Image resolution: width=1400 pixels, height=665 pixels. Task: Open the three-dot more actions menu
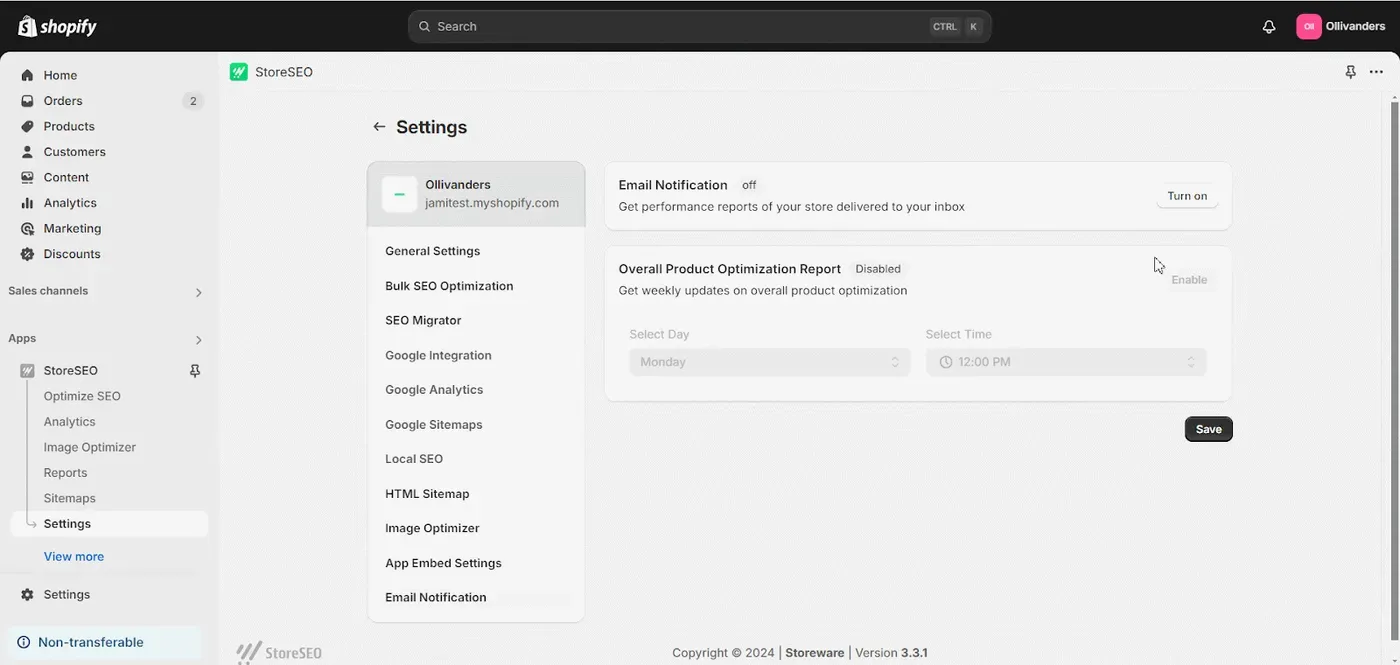point(1376,72)
